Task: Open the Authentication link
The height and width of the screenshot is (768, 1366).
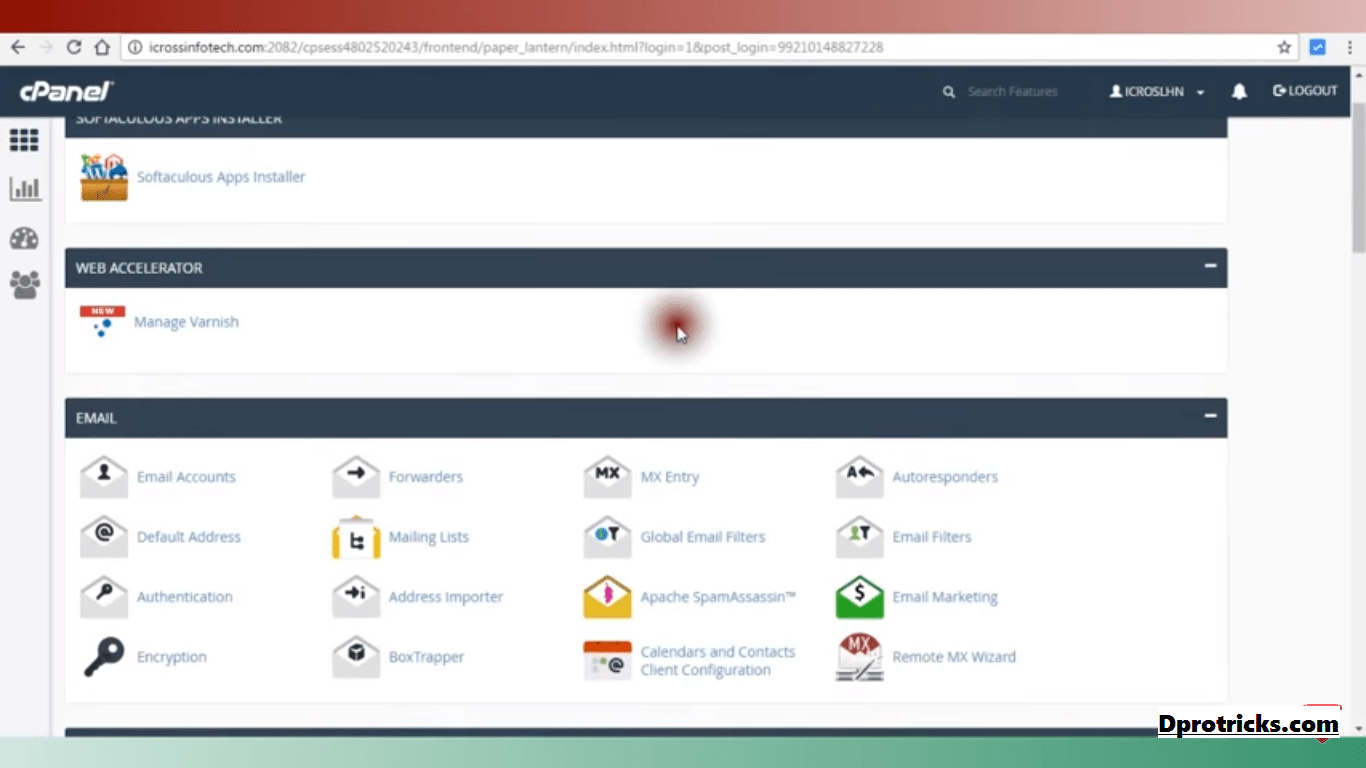Action: tap(185, 597)
